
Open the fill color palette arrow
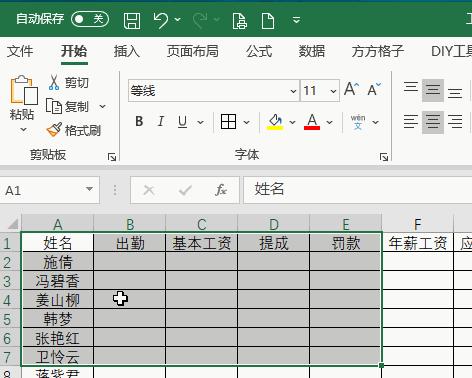click(x=292, y=122)
